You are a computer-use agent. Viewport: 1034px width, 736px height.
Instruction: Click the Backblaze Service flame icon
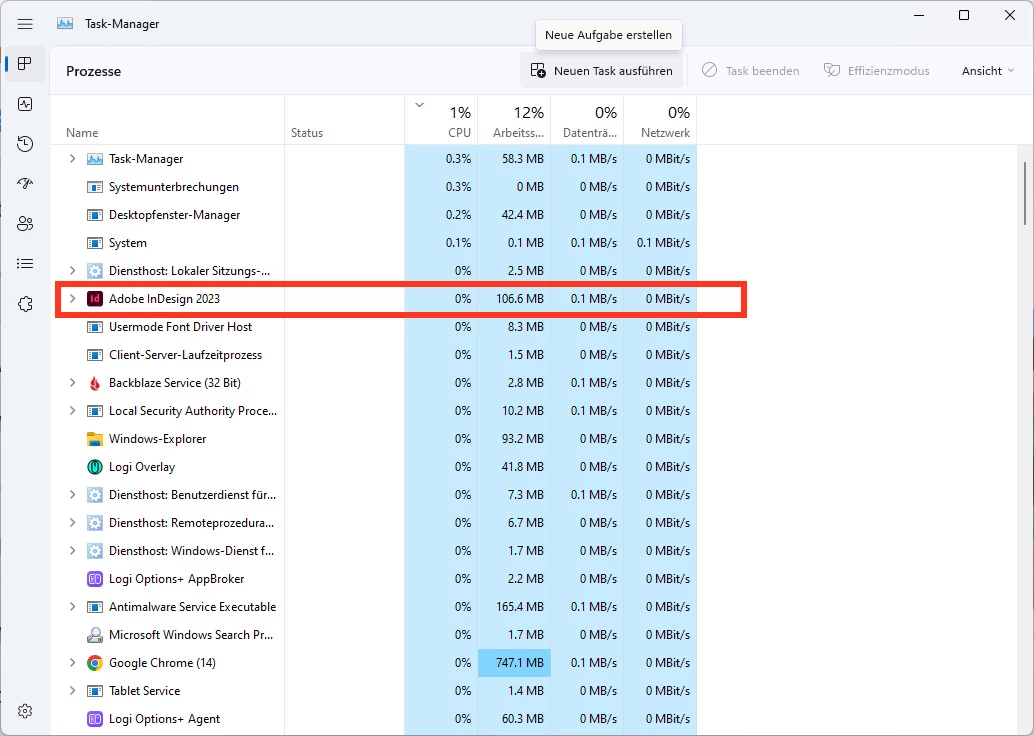[95, 383]
